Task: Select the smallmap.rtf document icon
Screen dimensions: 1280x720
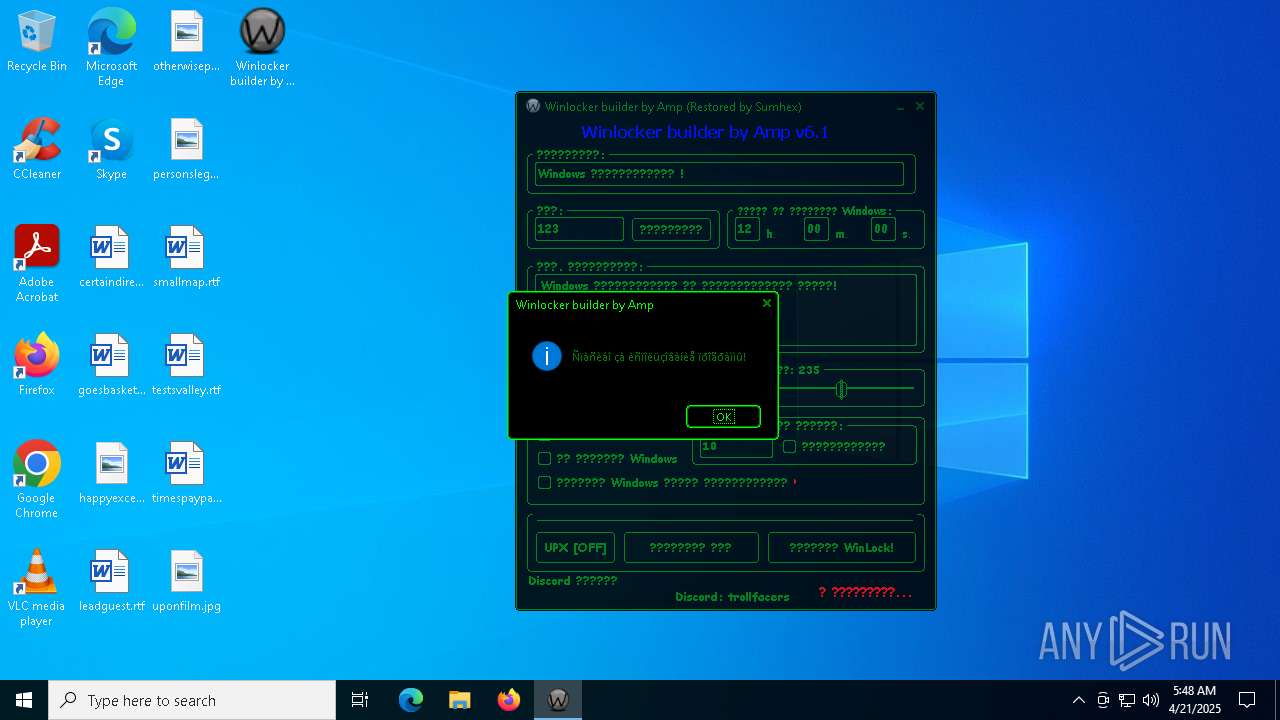Action: tap(186, 258)
